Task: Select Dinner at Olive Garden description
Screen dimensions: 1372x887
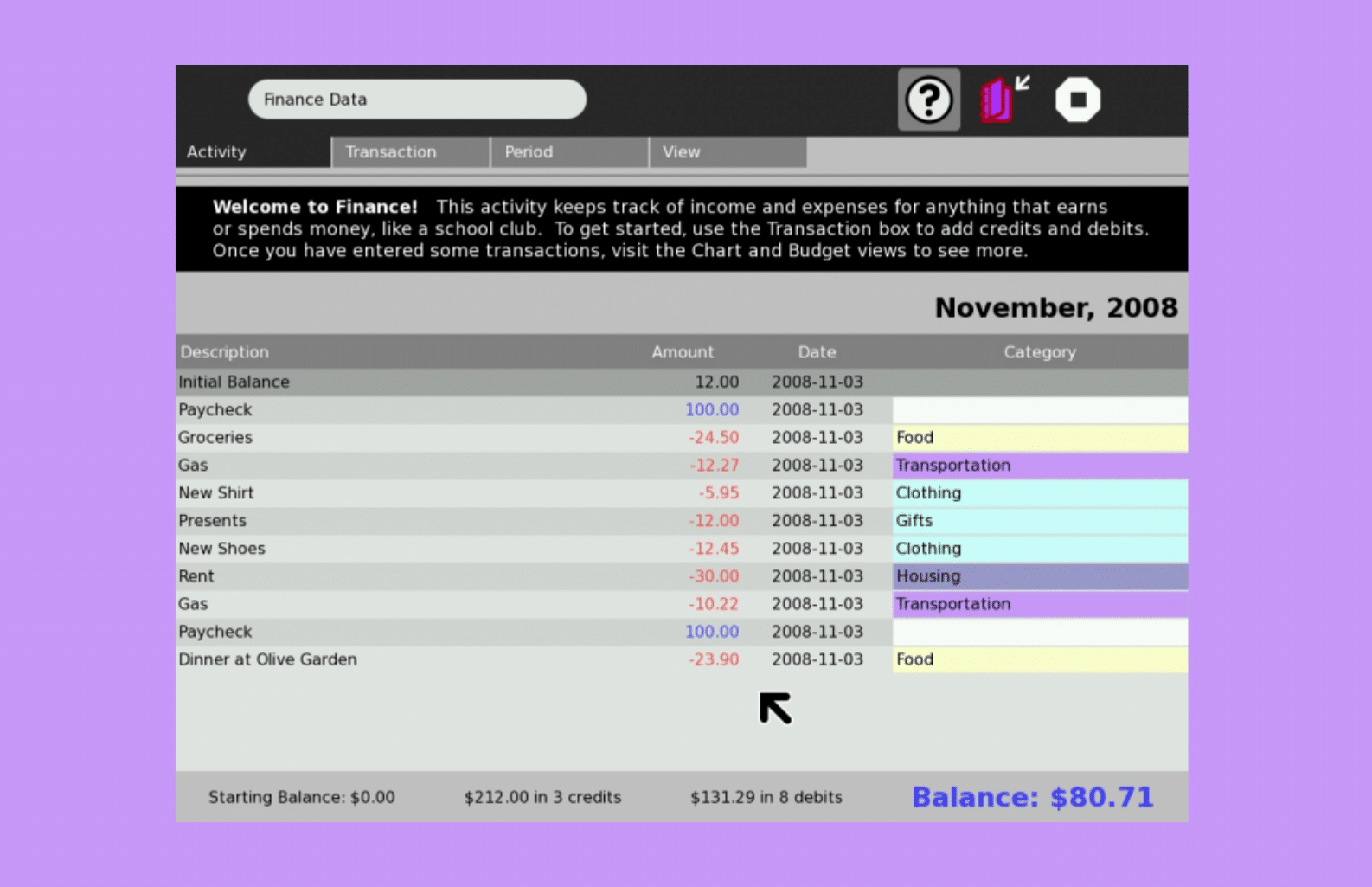Action: click(268, 659)
